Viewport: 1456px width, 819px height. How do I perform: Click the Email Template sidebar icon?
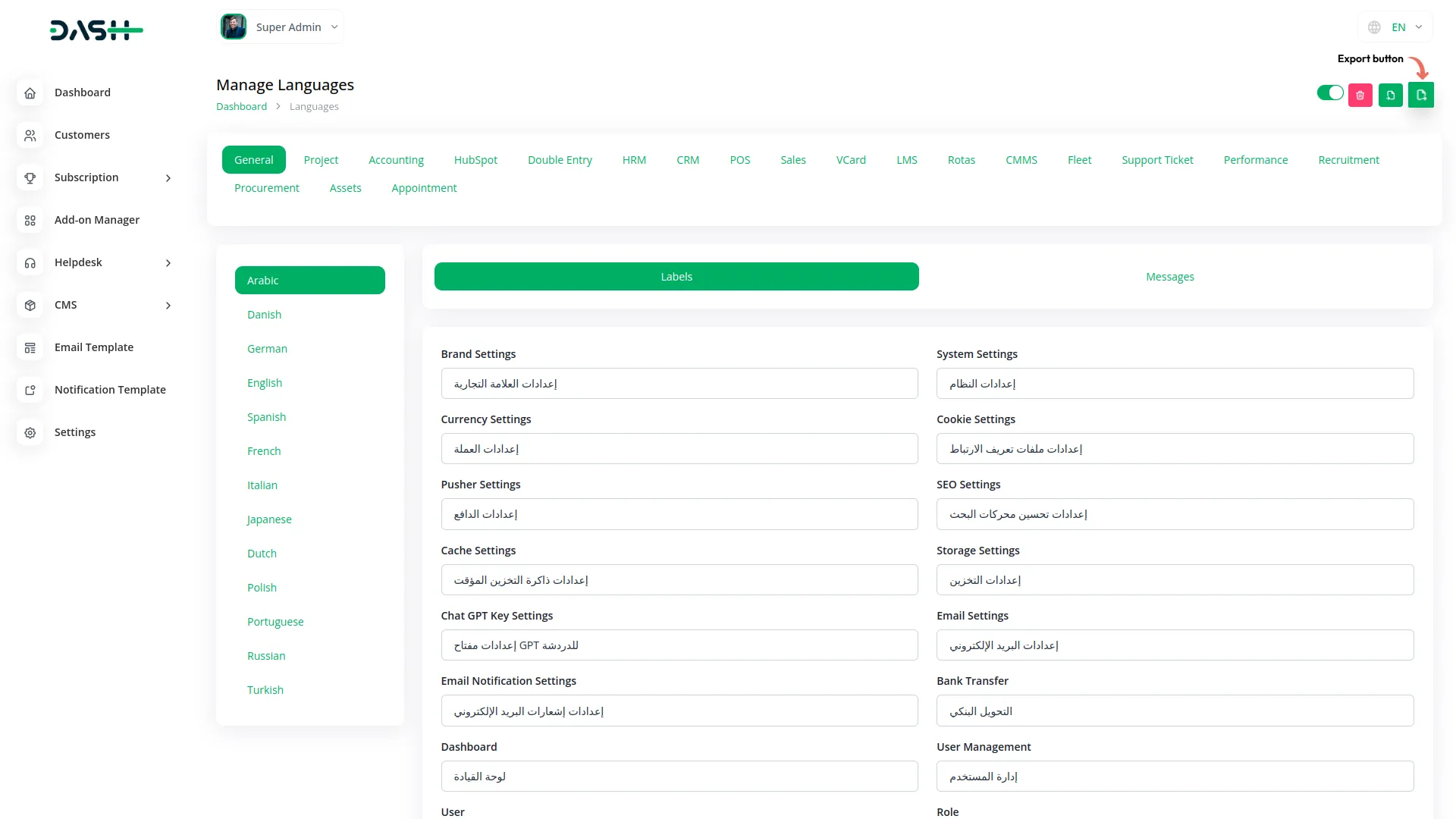pyautogui.click(x=30, y=347)
